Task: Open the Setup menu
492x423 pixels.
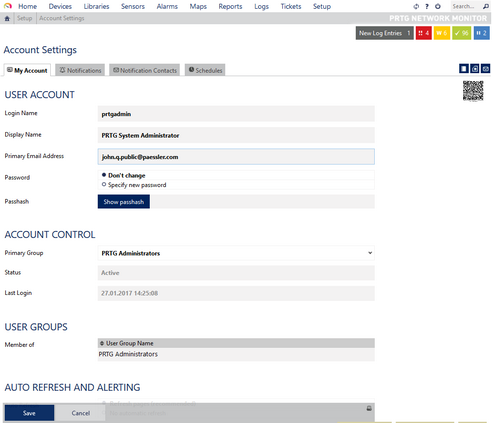Action: [322, 6]
